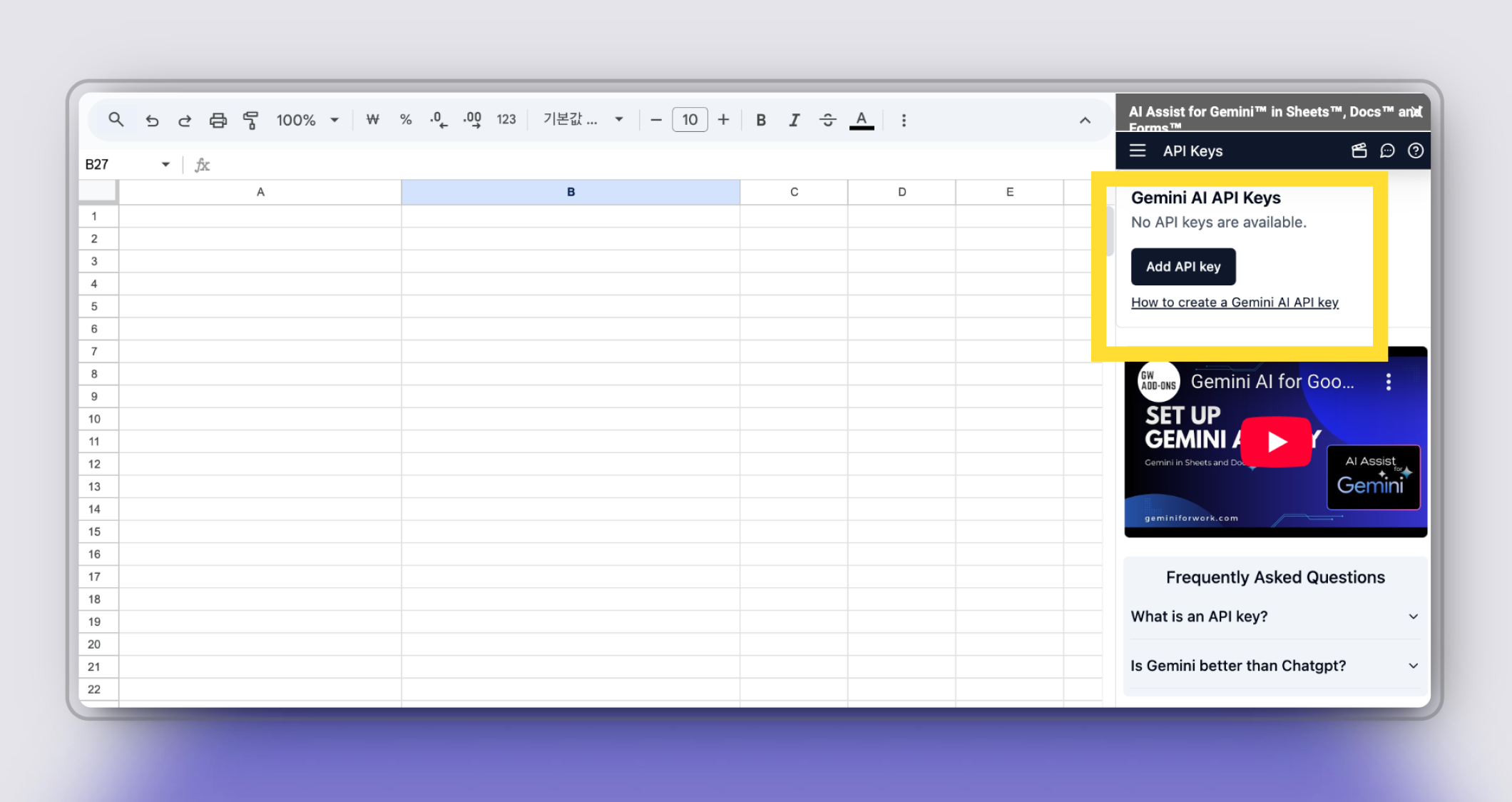Open the zoom level dropdown

pyautogui.click(x=307, y=120)
